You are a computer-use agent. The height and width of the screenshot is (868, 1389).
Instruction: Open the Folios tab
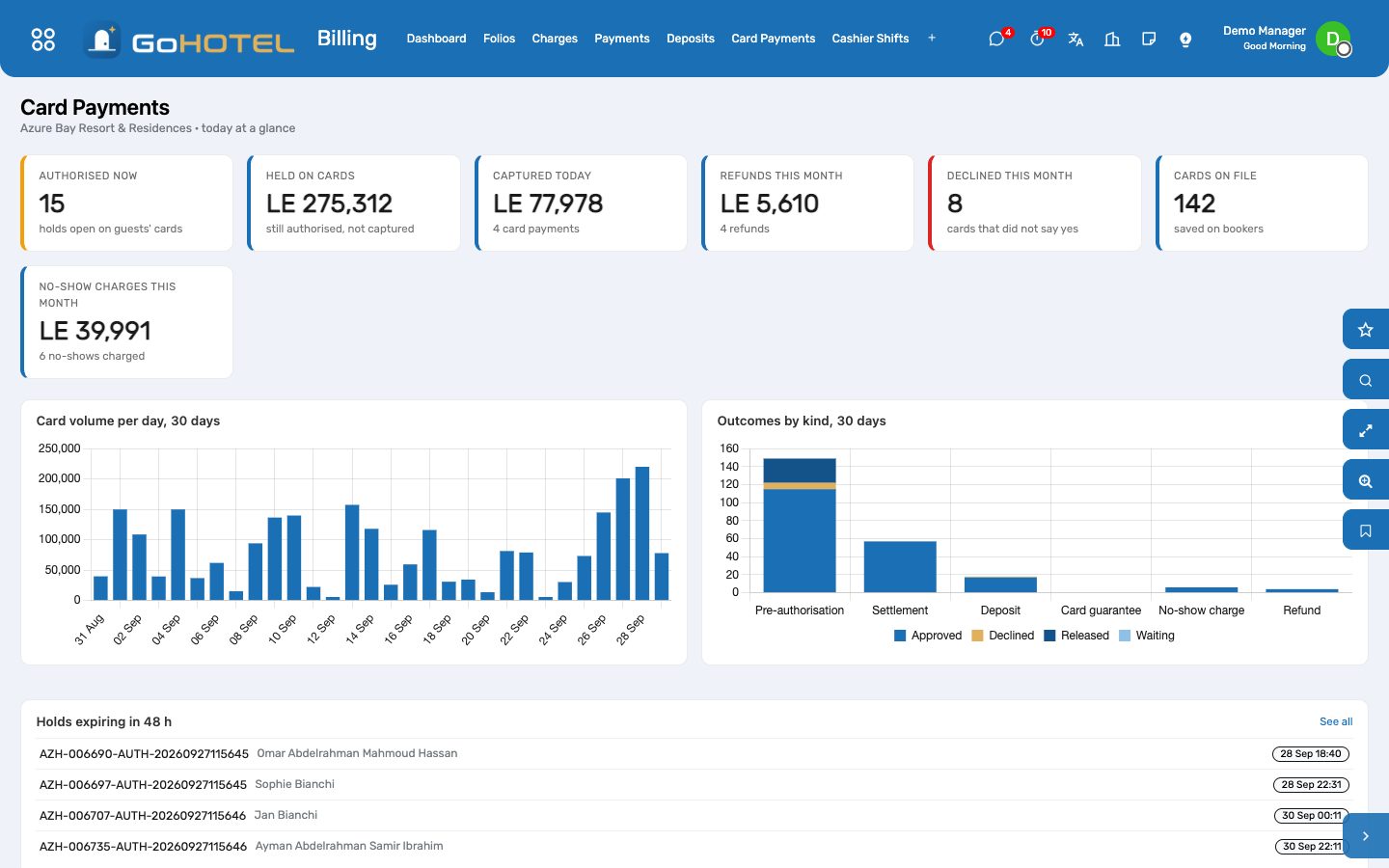[499, 39]
